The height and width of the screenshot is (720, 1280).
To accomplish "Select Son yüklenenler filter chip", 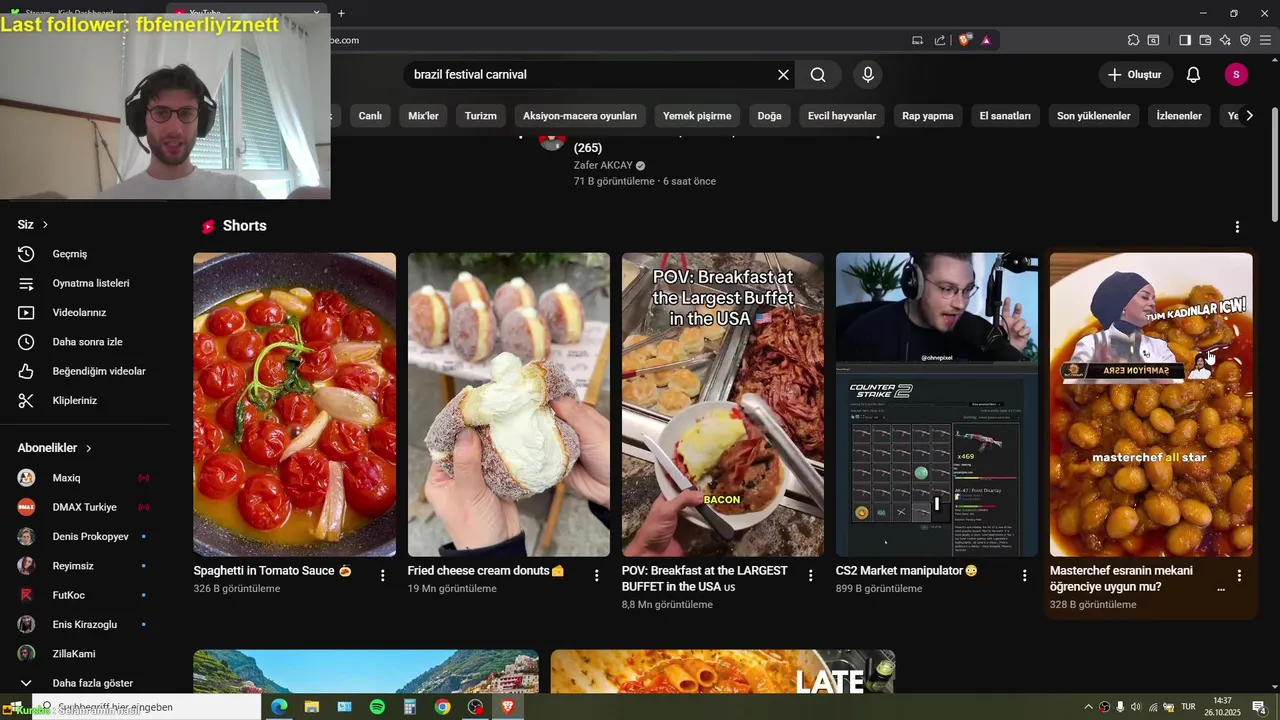I will tap(1094, 116).
